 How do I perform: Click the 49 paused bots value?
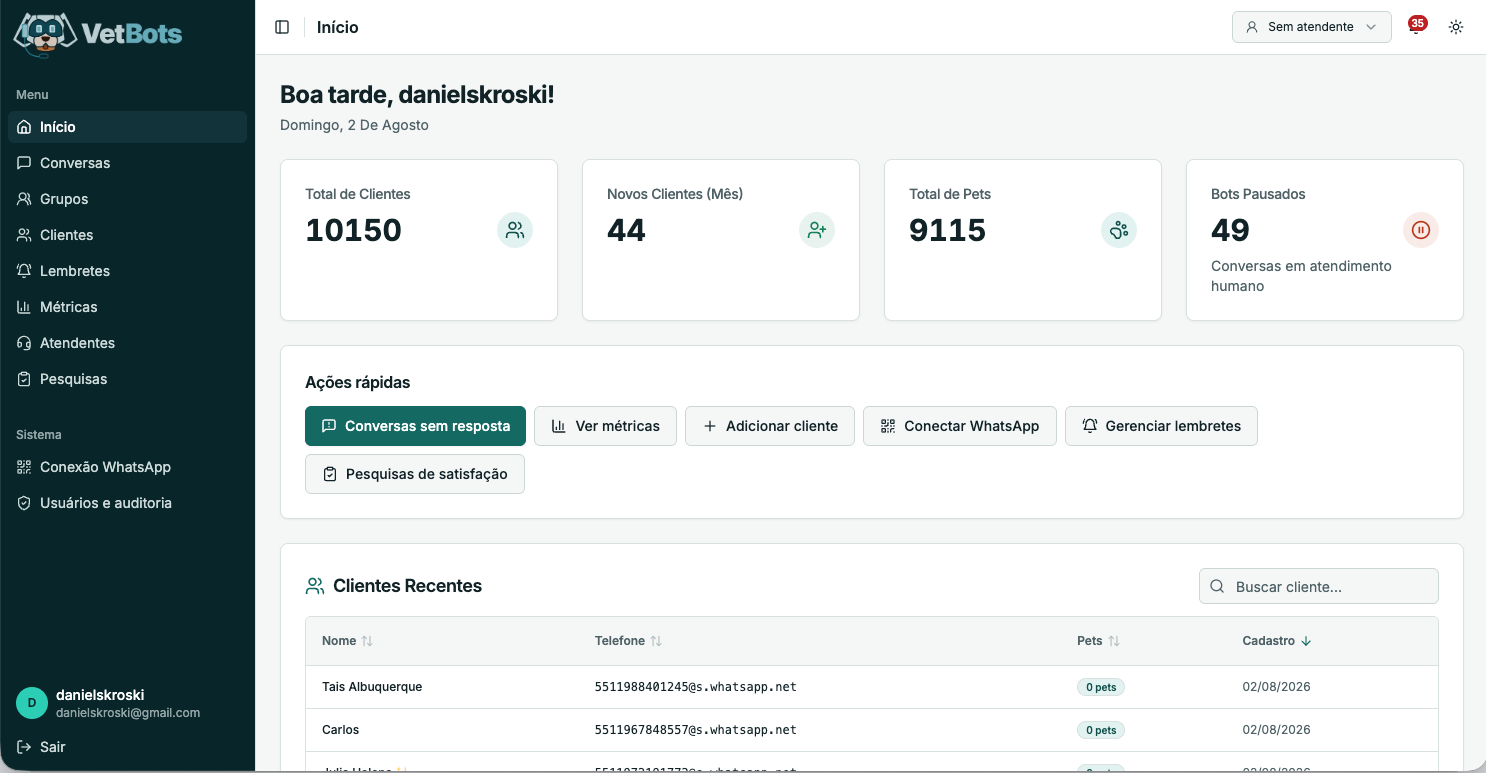tap(1231, 230)
